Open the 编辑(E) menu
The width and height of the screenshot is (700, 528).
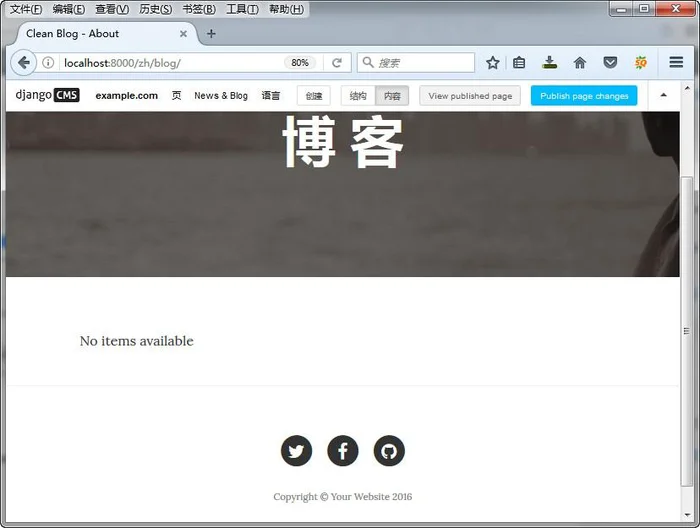pyautogui.click(x=69, y=9)
